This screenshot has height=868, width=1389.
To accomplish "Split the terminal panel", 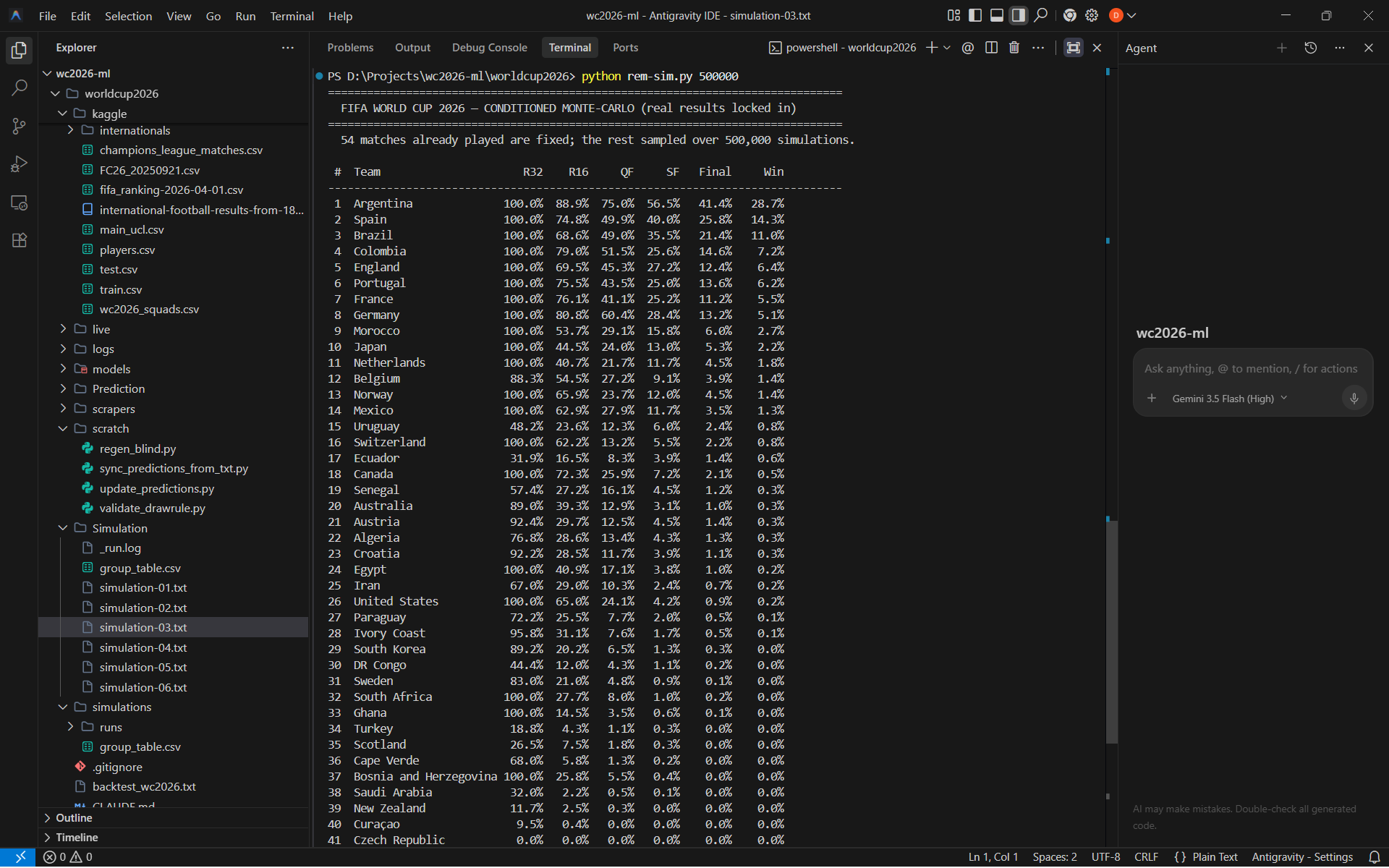I will [991, 48].
